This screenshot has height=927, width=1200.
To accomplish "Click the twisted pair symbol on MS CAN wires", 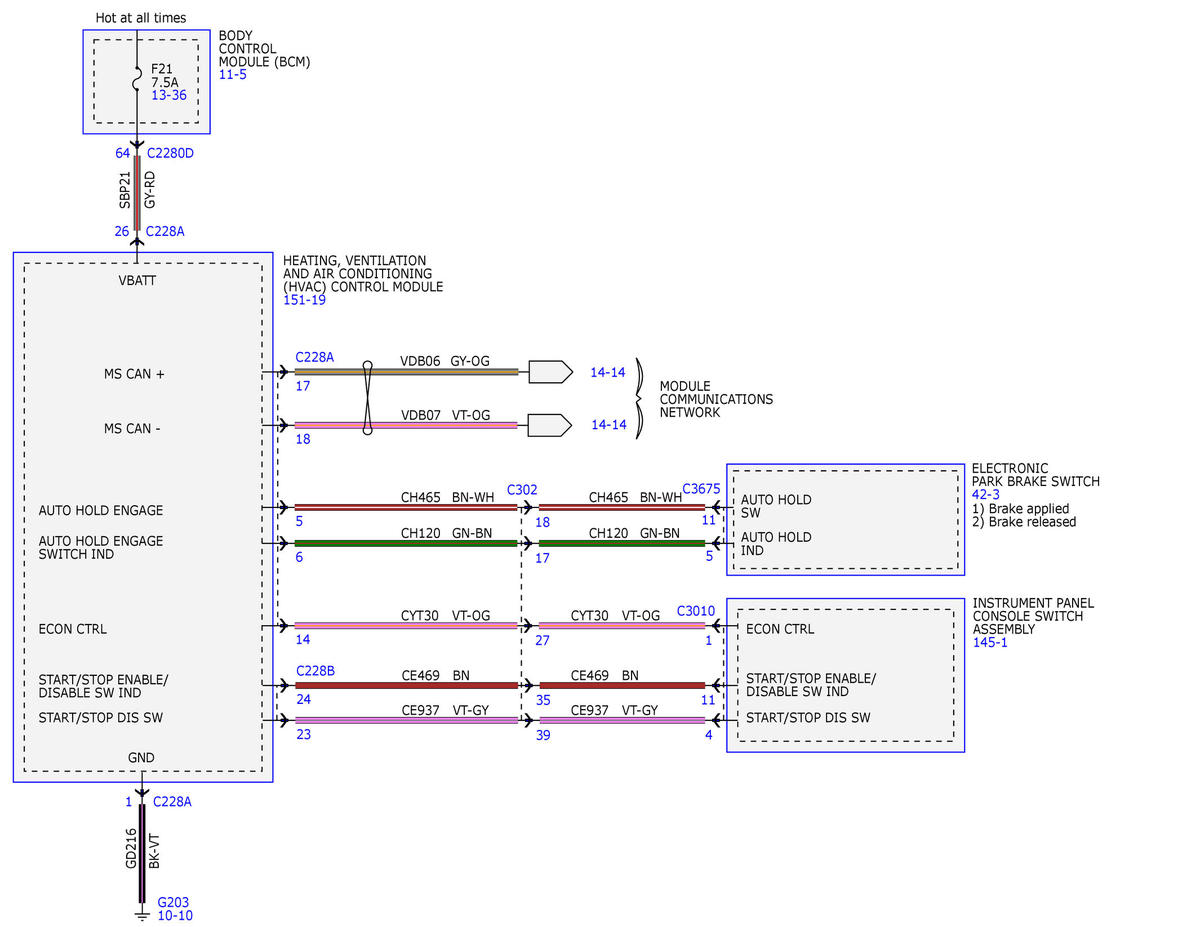I will pyautogui.click(x=367, y=398).
